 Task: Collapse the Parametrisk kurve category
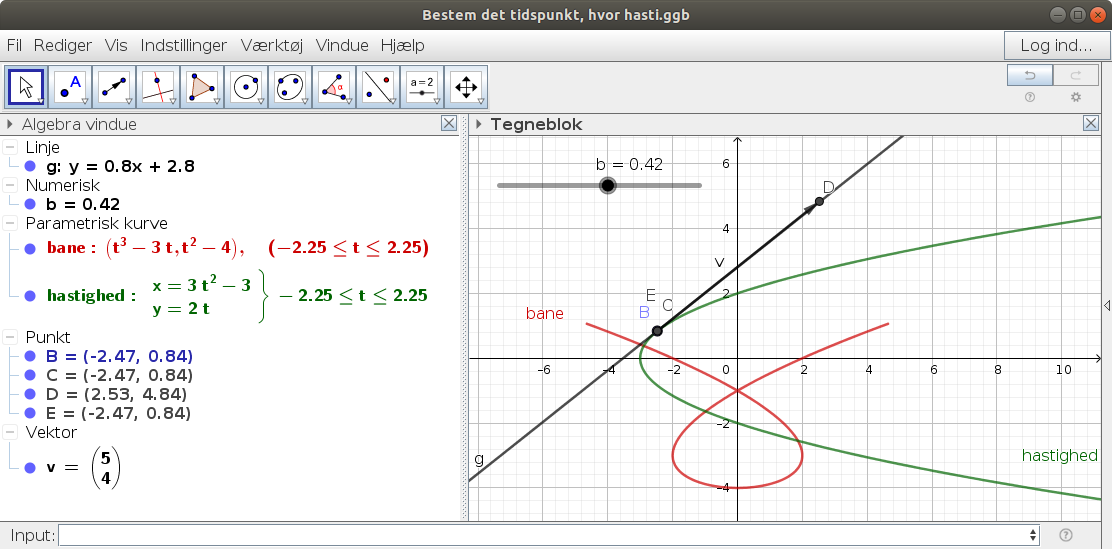10,223
